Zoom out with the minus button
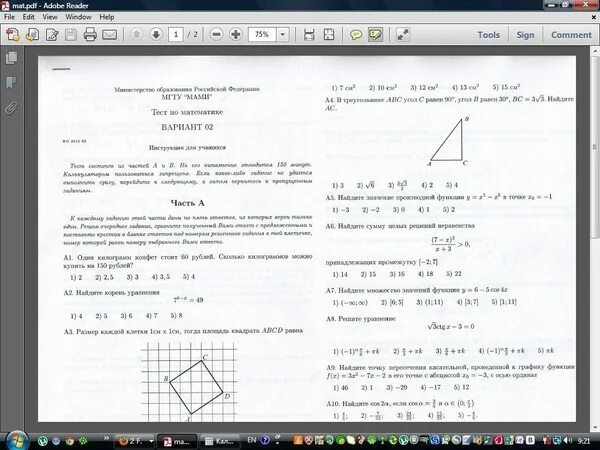The image size is (600, 450). pyautogui.click(x=216, y=34)
